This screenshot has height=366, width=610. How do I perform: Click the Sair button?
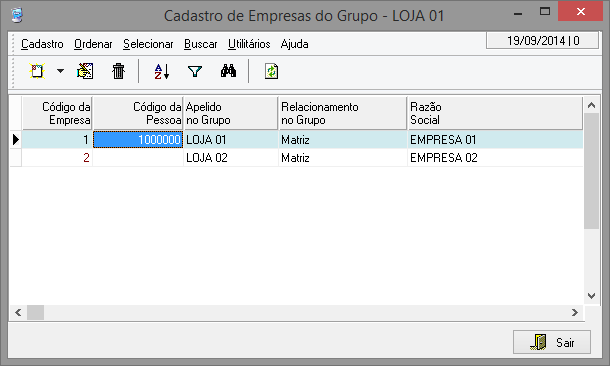[x=552, y=342]
